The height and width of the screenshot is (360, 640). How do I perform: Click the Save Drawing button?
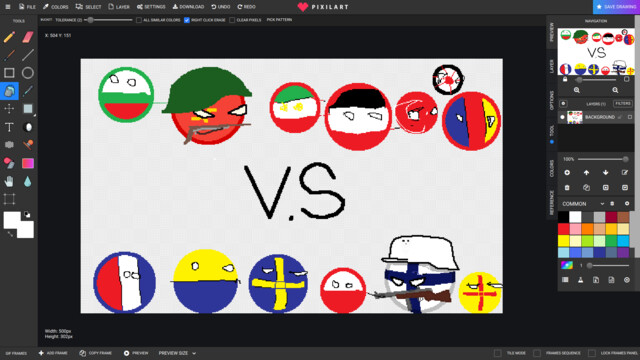(616, 7)
